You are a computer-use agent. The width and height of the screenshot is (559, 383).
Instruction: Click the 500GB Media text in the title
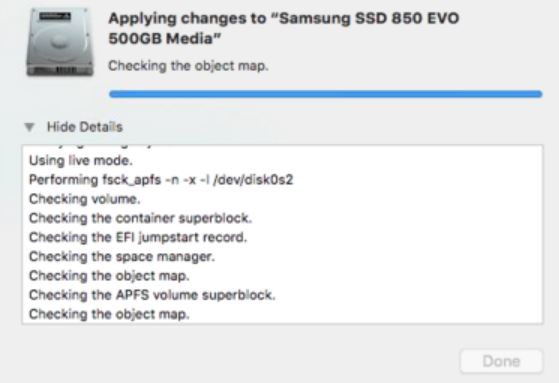point(164,39)
